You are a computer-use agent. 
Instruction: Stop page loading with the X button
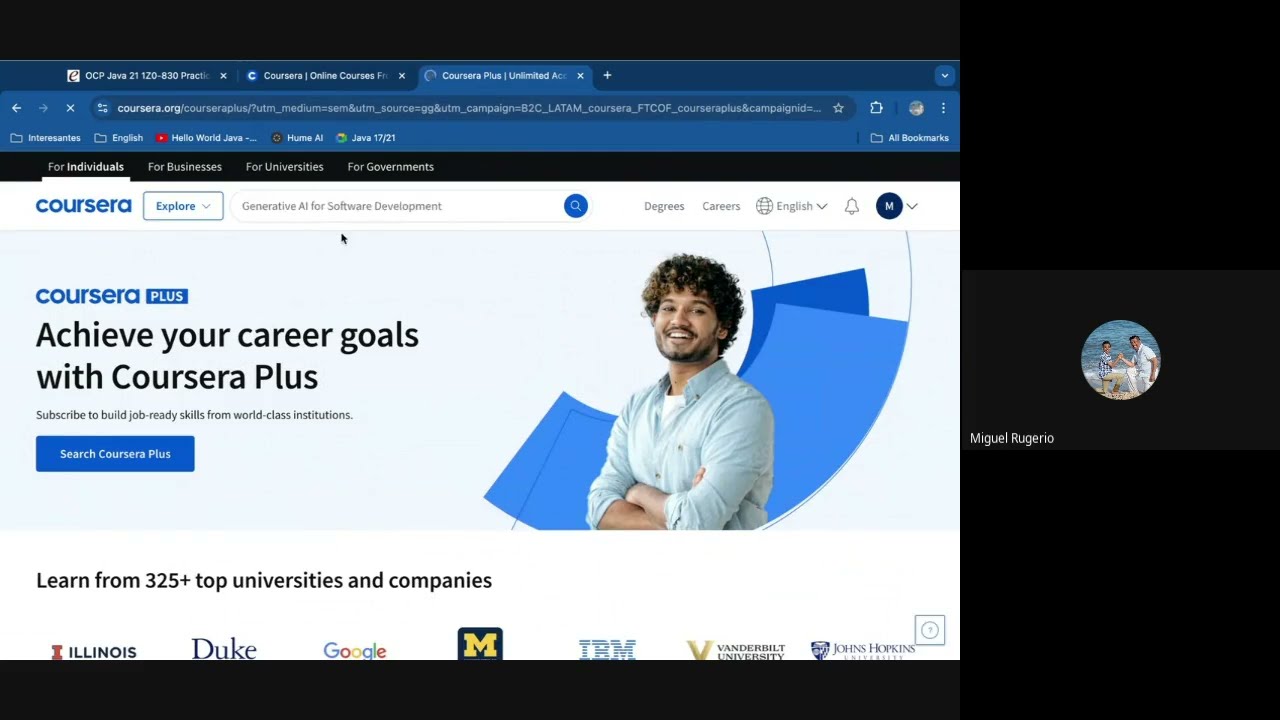pos(70,108)
